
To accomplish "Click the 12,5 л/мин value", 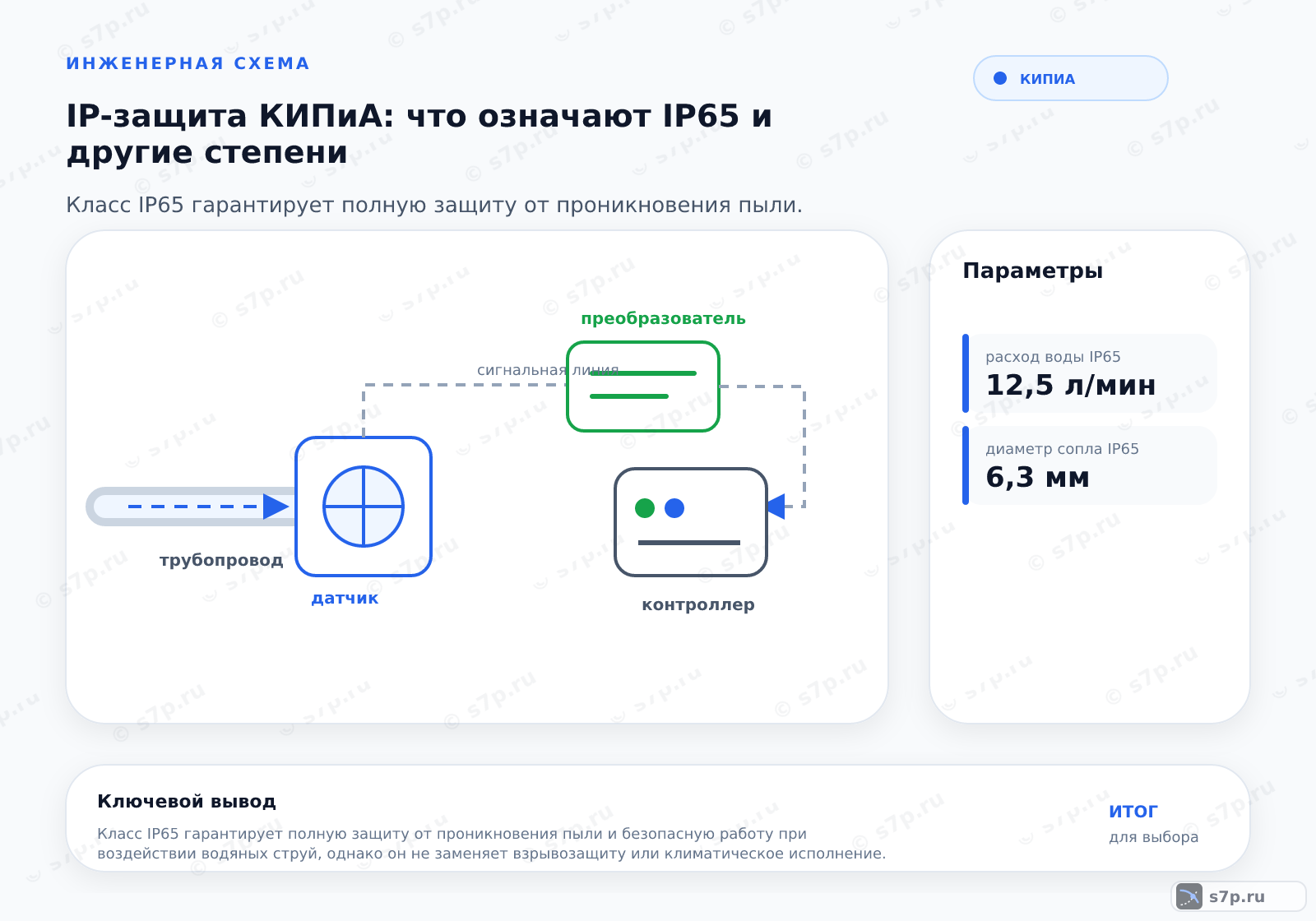I will pyautogui.click(x=1071, y=386).
